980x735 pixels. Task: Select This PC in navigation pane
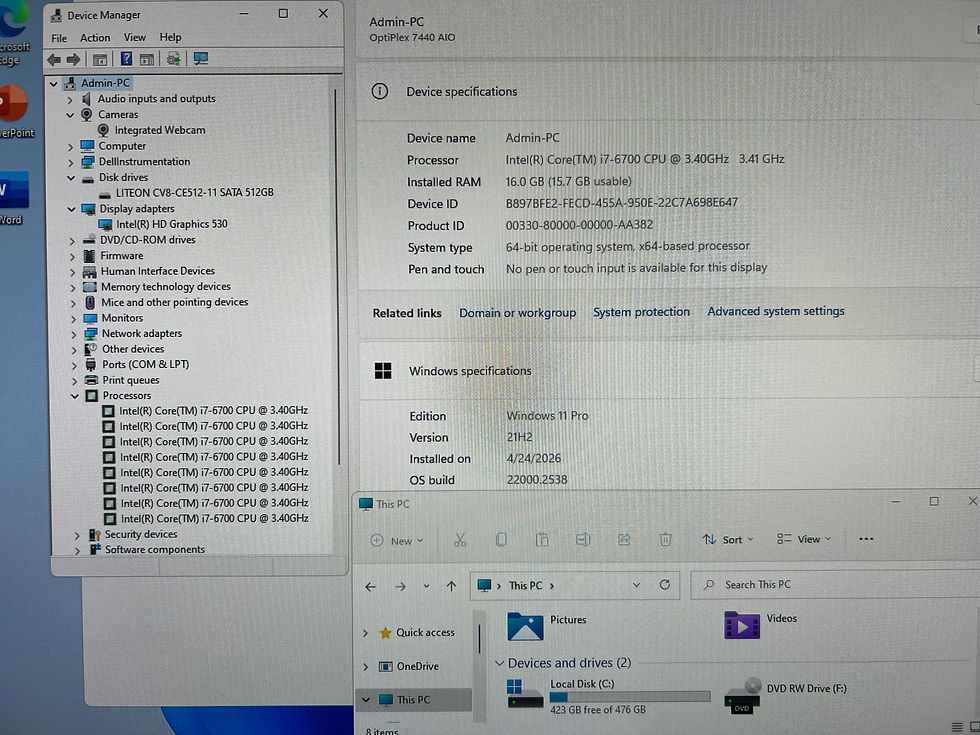click(x=414, y=700)
